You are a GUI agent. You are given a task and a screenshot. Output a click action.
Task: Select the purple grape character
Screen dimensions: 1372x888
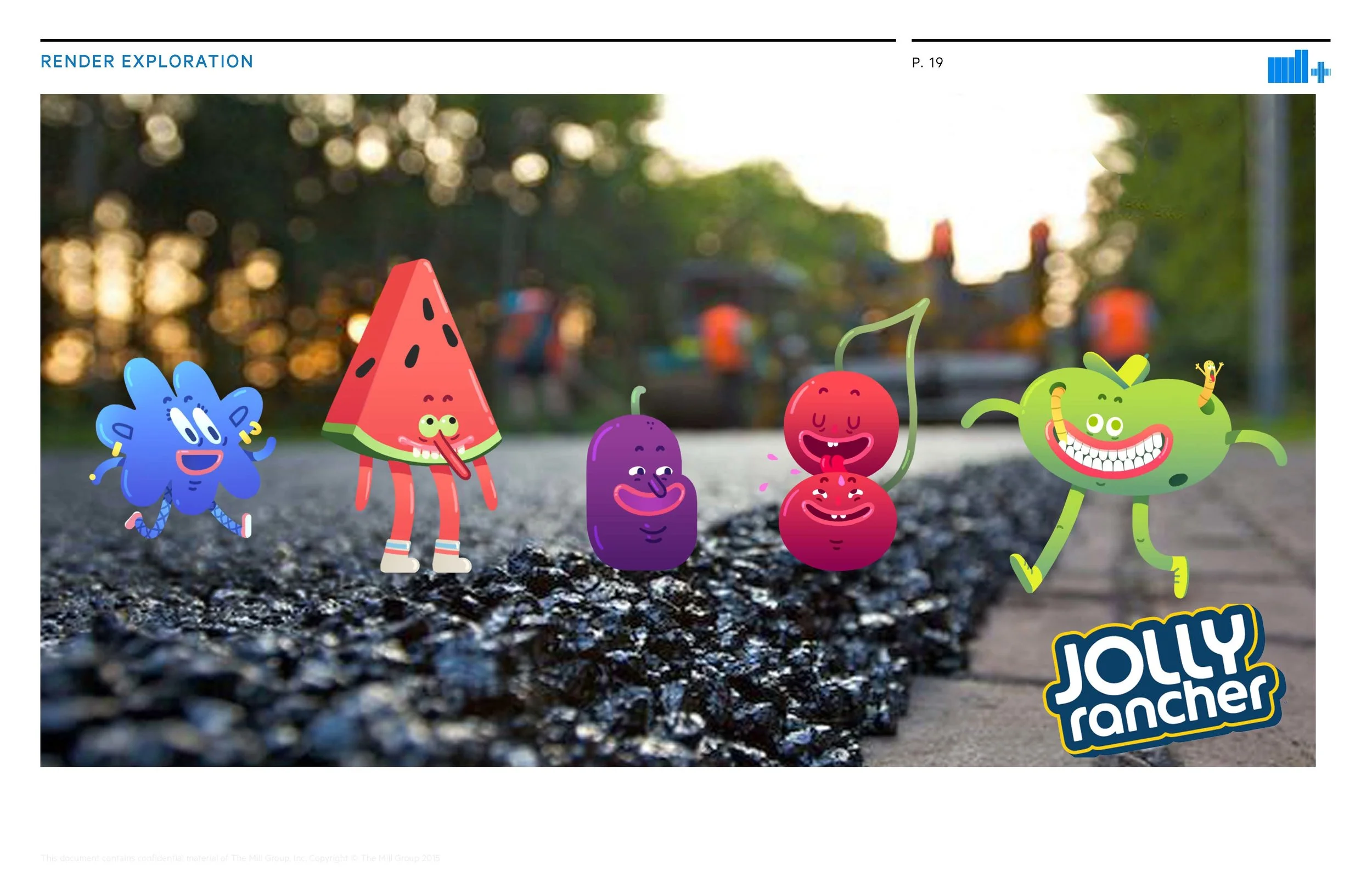click(x=642, y=480)
